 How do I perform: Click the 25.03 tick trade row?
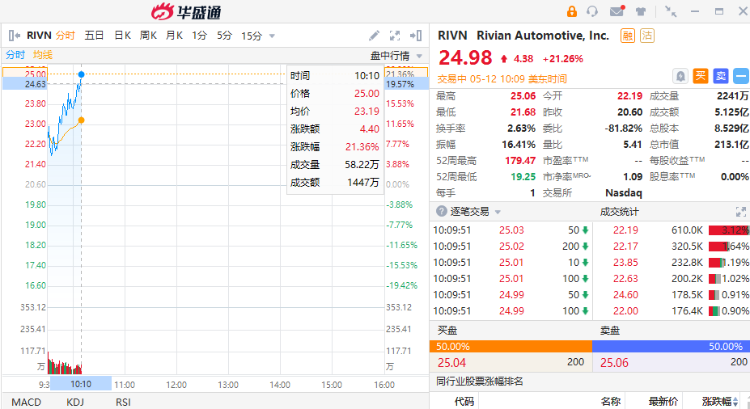point(511,230)
